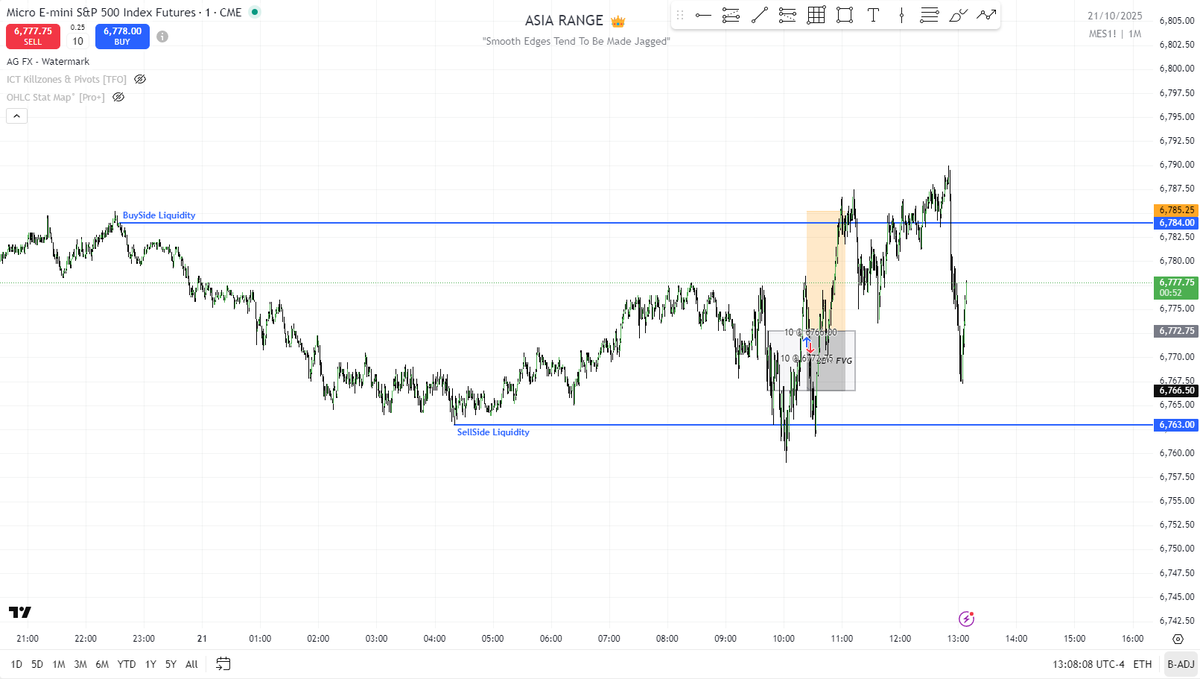1200x679 pixels.
Task: Toggle B-ADJ back adjustment
Action: (1180, 663)
